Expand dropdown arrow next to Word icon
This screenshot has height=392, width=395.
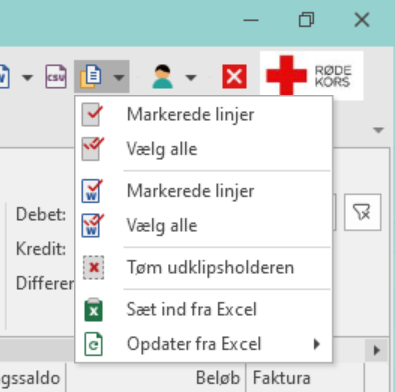[x=27, y=78]
